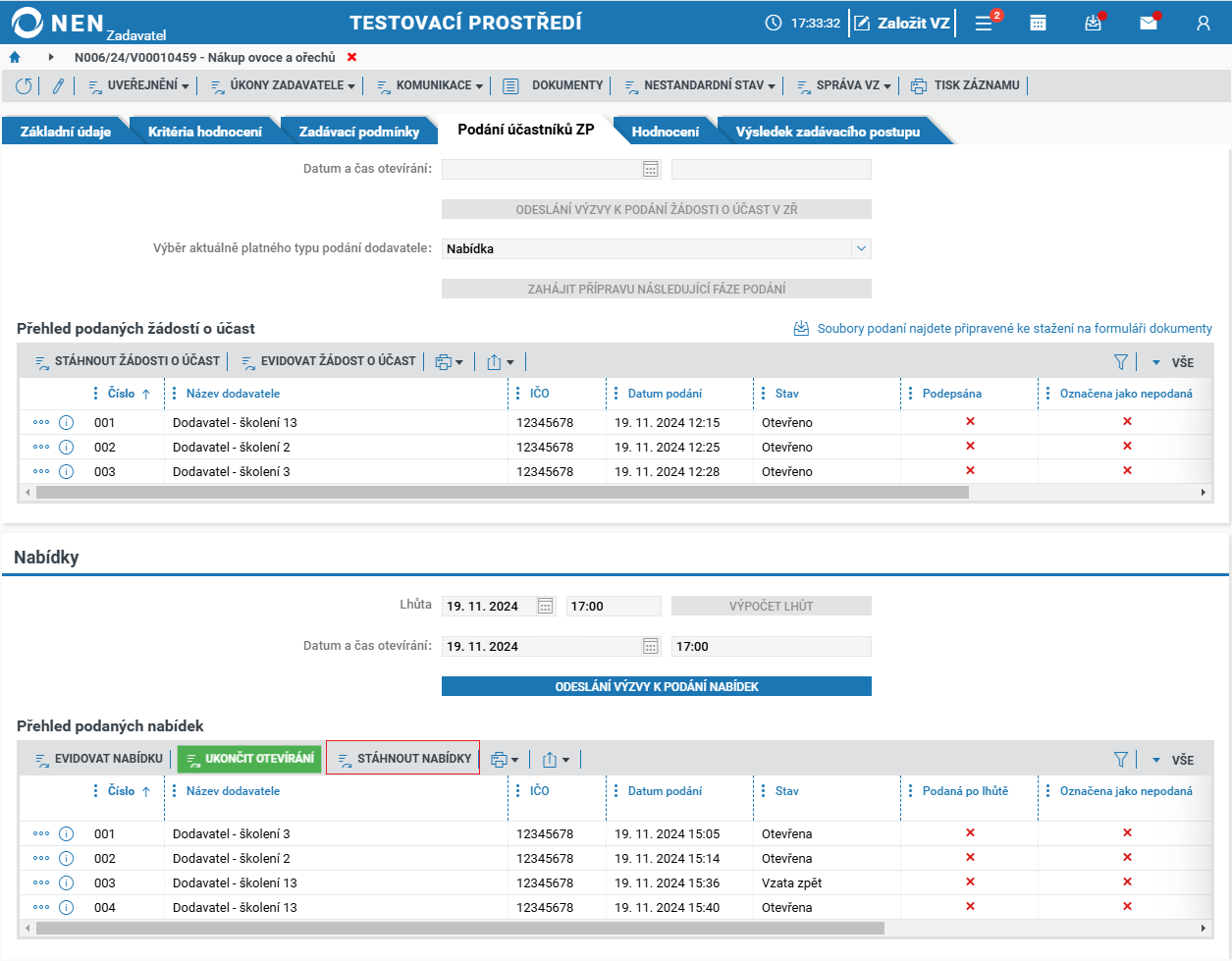Switch to the Zadávací podmínky tab
Screen dimensions: 1232x961
359,132
